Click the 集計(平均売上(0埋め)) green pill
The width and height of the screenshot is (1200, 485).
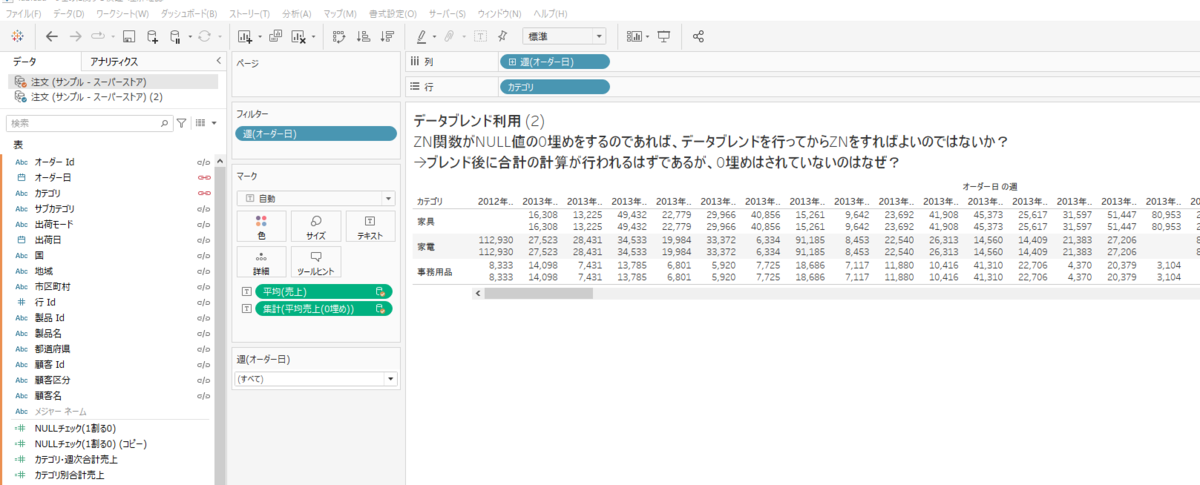coord(323,309)
